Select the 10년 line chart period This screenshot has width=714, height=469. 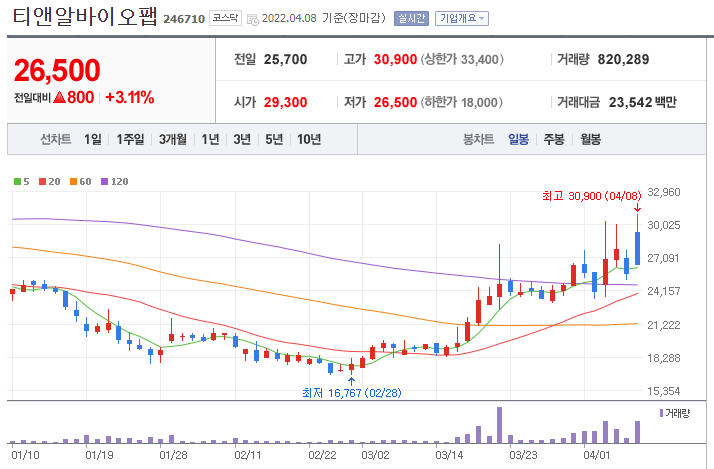click(x=309, y=139)
